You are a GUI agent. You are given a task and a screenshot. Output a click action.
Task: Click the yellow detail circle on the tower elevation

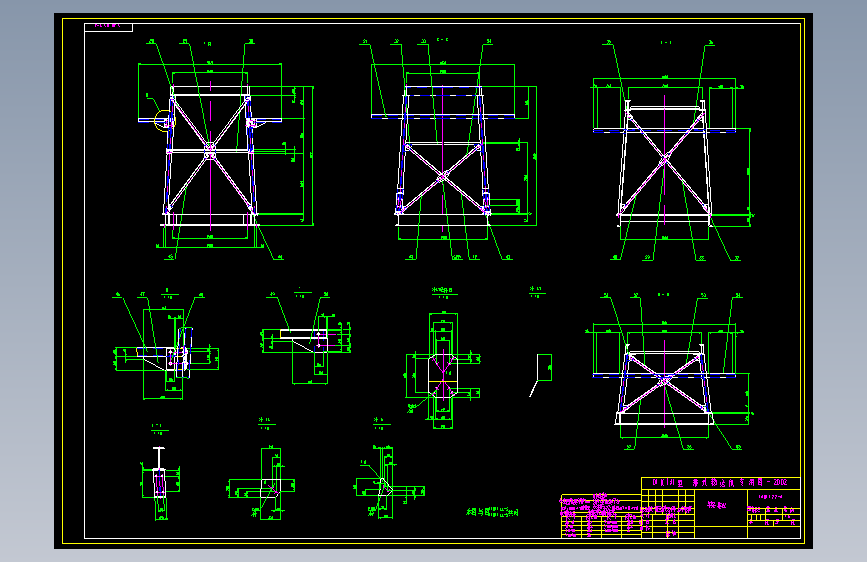click(x=164, y=121)
